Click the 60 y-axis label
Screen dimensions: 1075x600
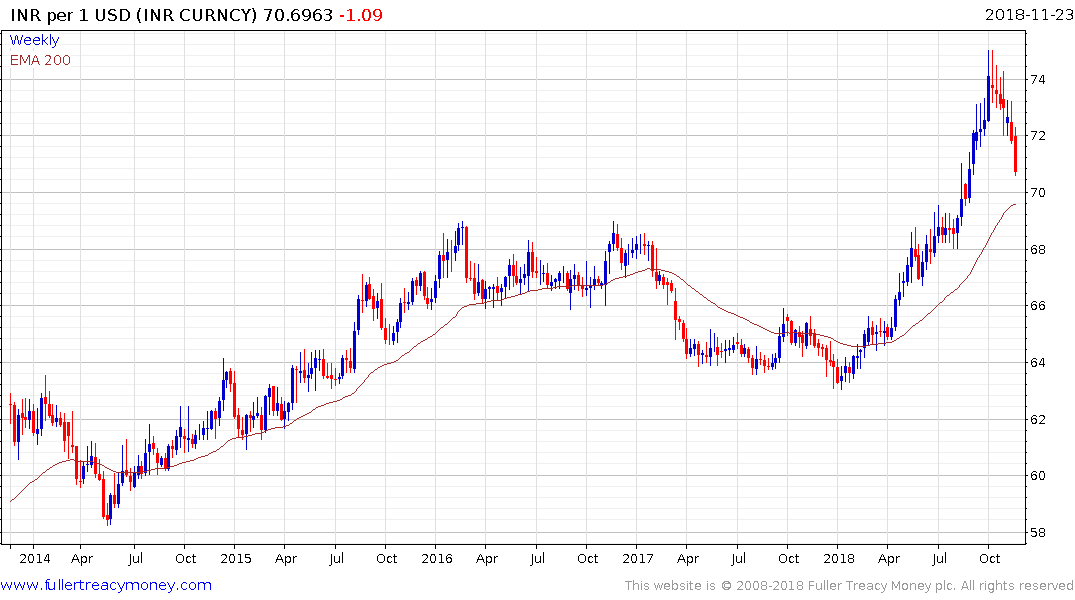1037,476
